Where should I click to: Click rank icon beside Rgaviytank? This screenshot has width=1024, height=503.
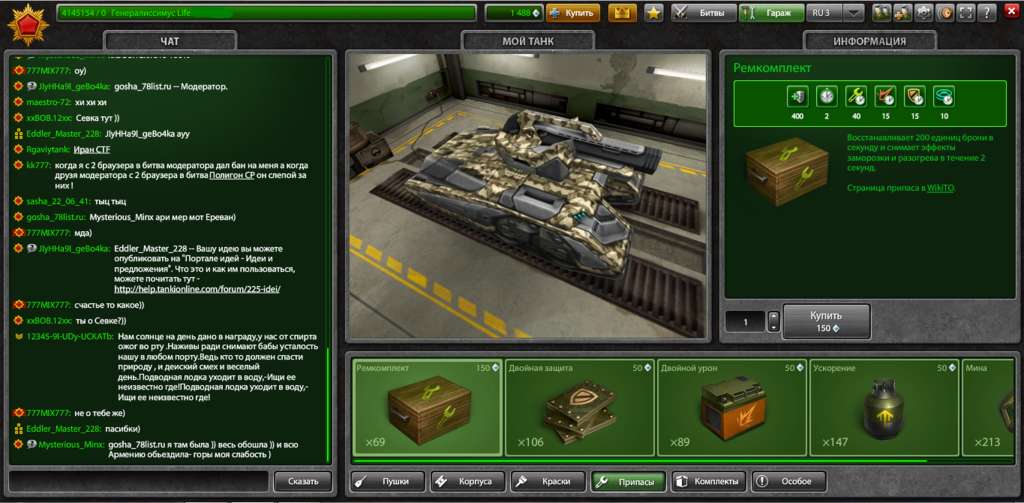tap(18, 150)
